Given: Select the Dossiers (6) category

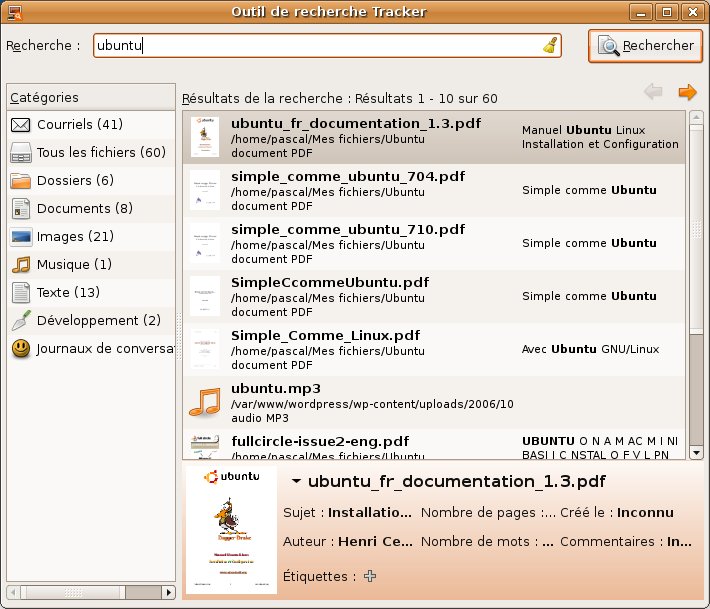Looking at the screenshot, I should [91, 181].
